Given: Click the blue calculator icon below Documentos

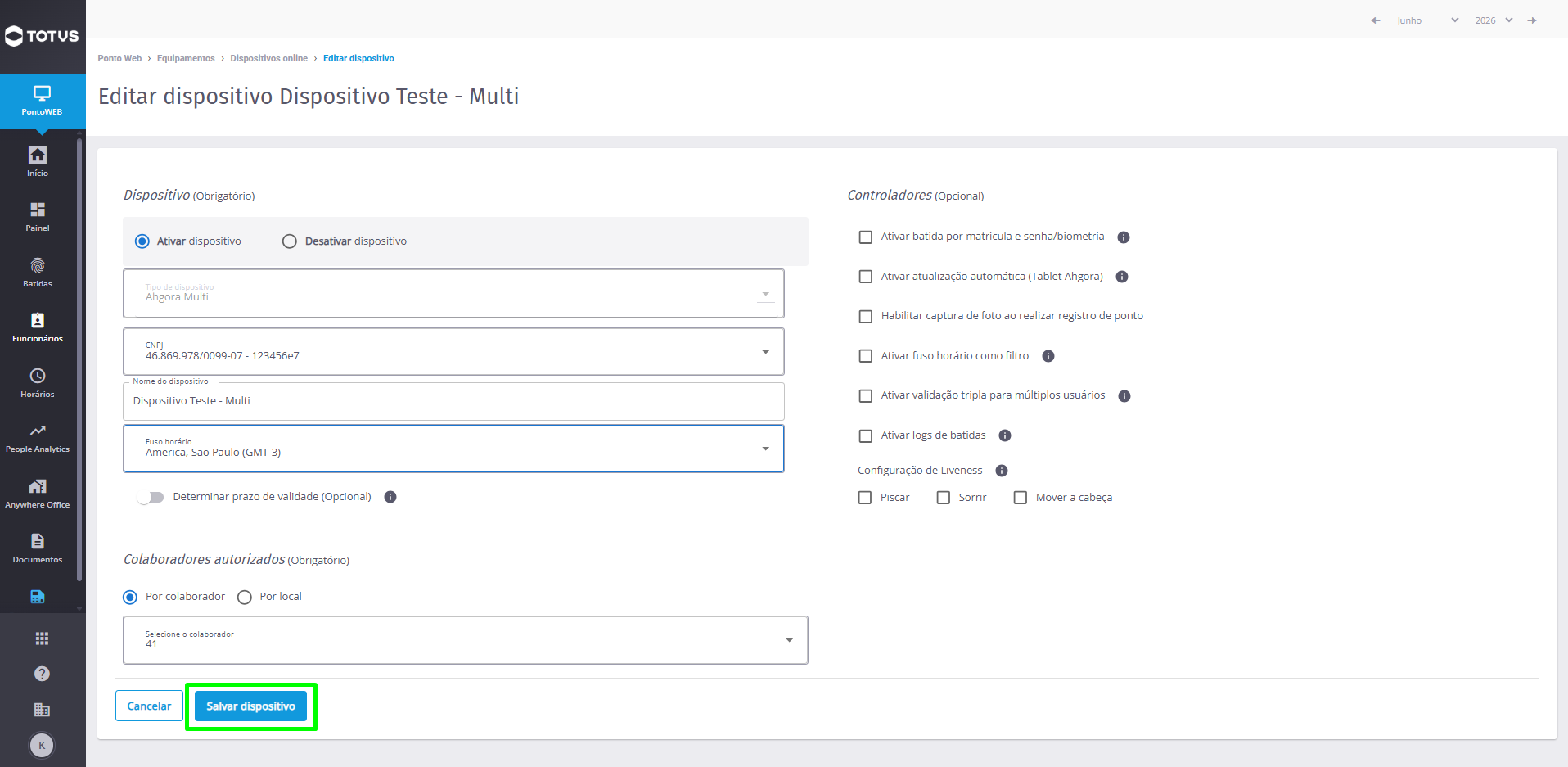Looking at the screenshot, I should point(38,597).
